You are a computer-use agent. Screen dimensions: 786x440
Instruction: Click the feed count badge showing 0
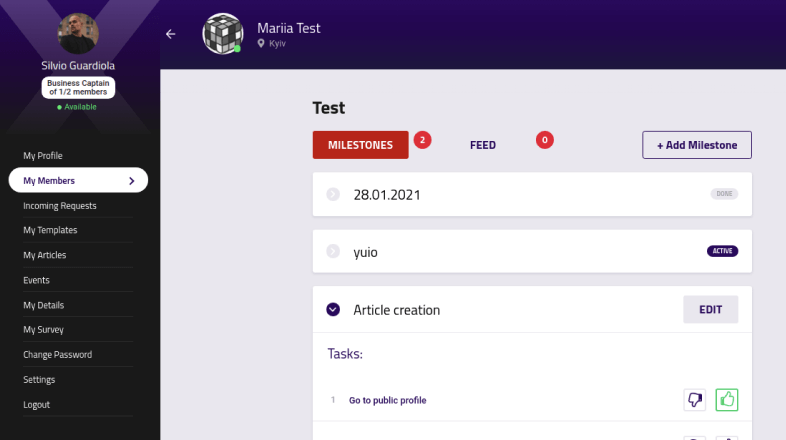click(x=544, y=140)
